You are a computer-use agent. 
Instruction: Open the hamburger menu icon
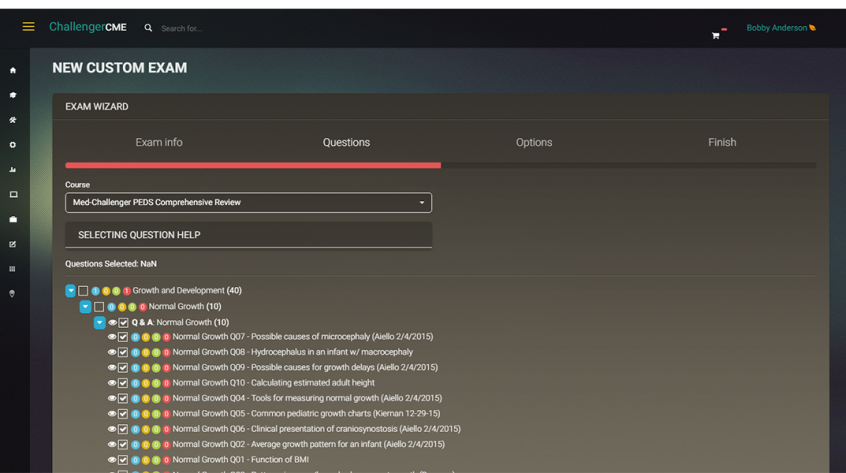click(x=28, y=26)
